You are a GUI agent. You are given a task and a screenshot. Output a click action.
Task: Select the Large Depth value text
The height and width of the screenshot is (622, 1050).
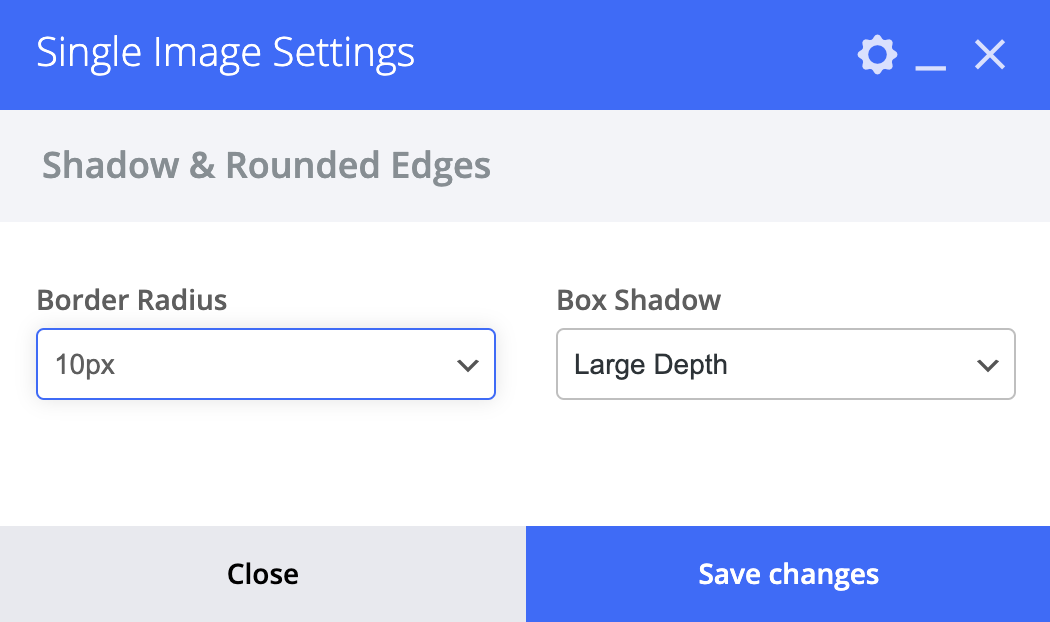[650, 365]
